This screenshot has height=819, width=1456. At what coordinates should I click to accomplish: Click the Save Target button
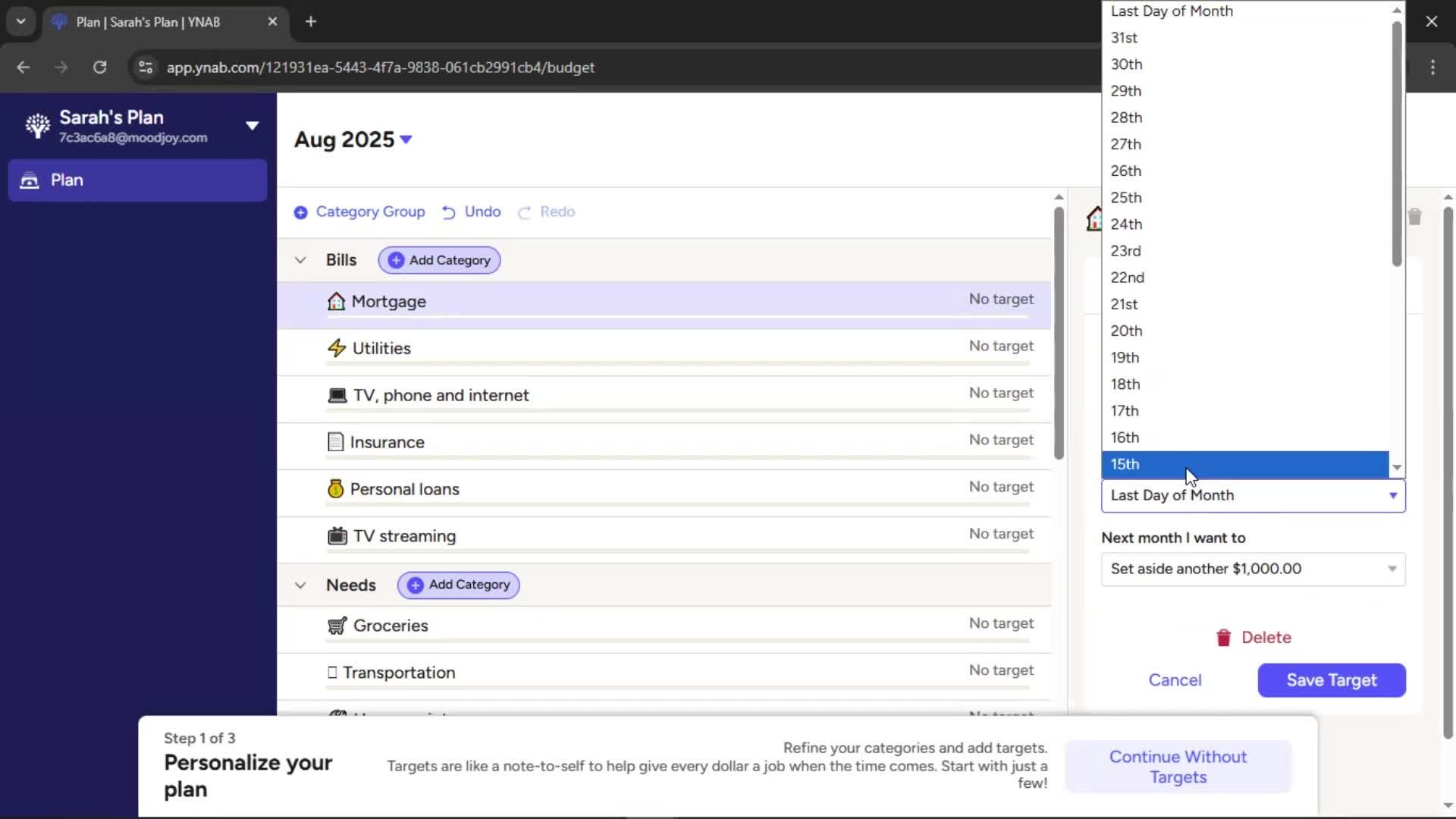click(1332, 680)
